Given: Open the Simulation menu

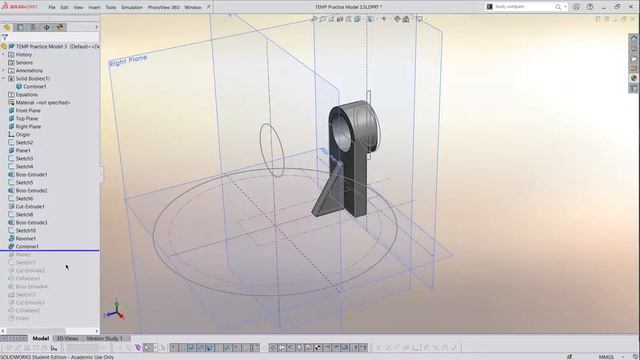Looking at the screenshot, I should [x=132, y=7].
